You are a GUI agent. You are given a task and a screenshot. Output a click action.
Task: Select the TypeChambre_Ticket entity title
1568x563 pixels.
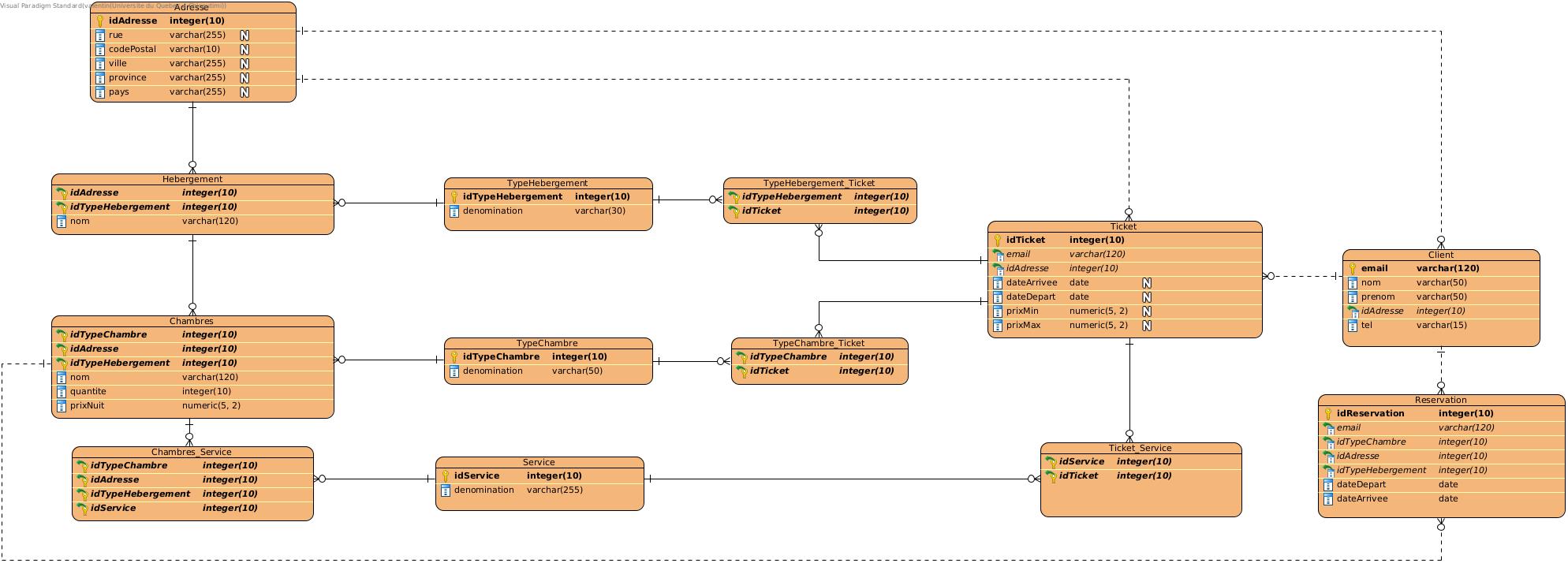click(x=819, y=344)
